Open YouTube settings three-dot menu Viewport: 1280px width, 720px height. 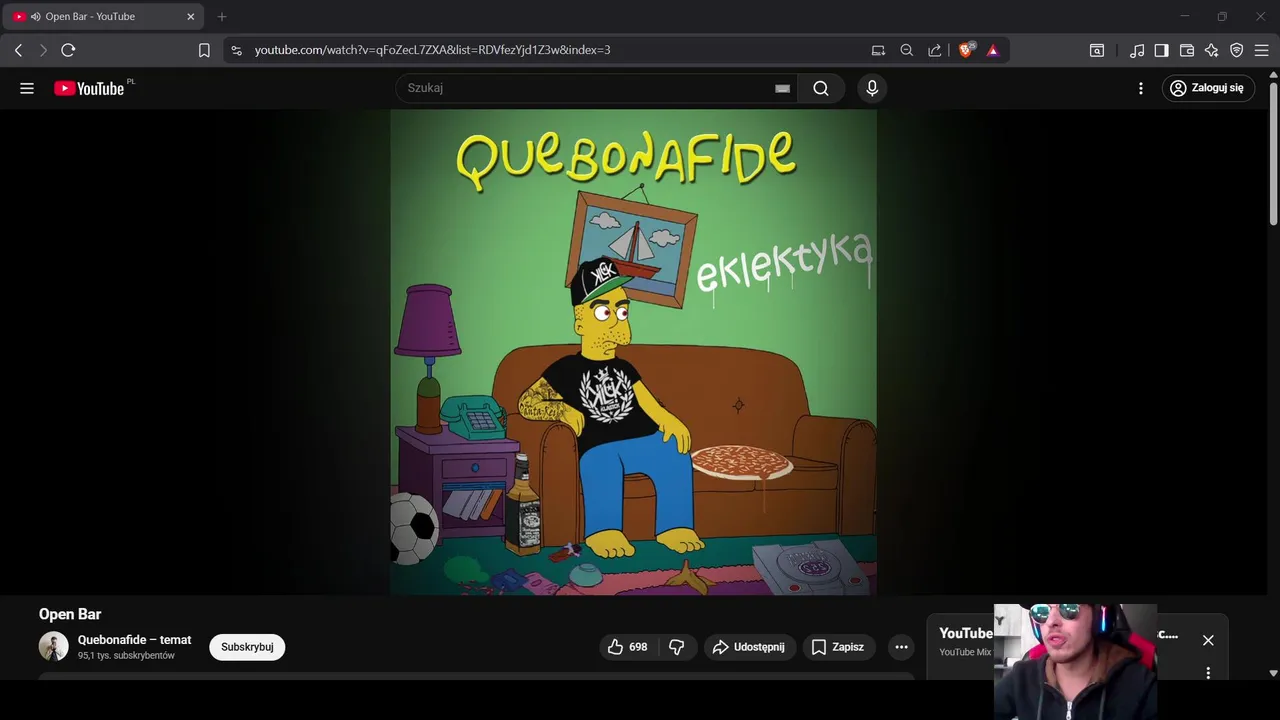pyautogui.click(x=1141, y=88)
